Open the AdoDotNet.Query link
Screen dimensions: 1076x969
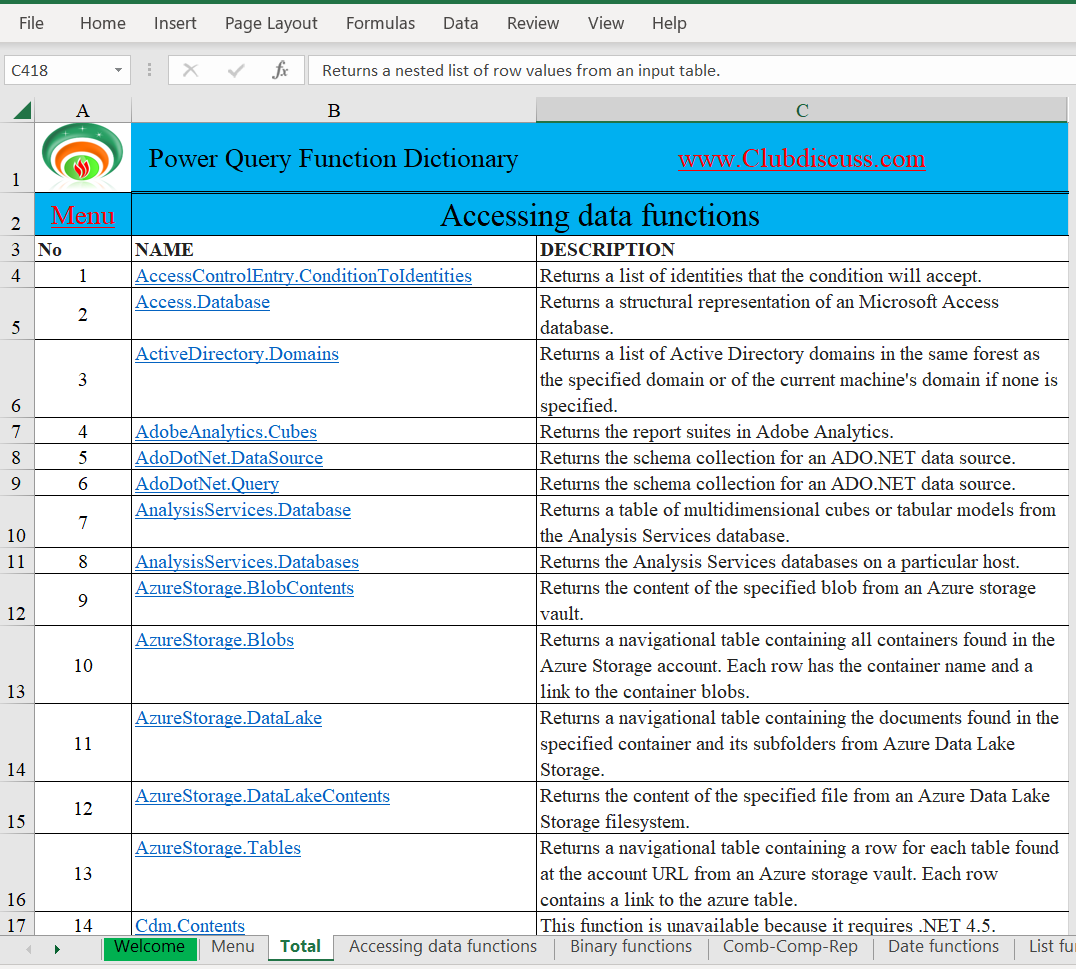pyautogui.click(x=207, y=484)
